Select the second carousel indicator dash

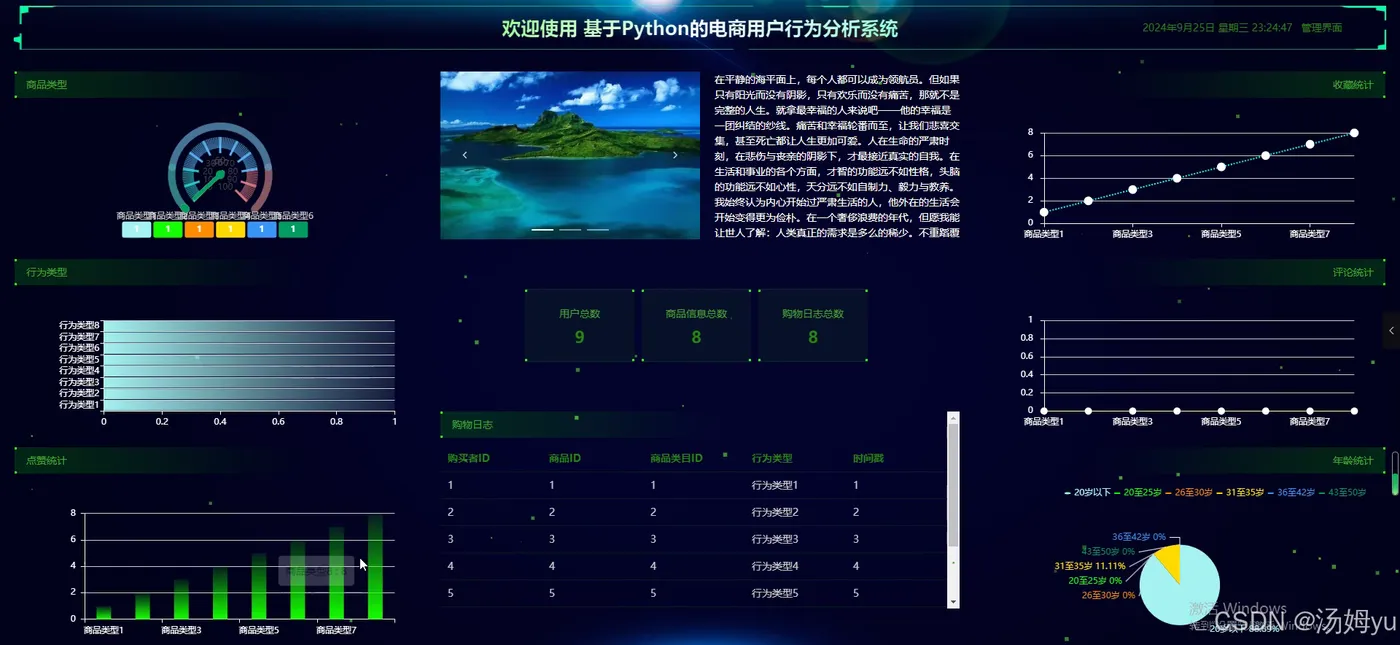pyautogui.click(x=570, y=230)
